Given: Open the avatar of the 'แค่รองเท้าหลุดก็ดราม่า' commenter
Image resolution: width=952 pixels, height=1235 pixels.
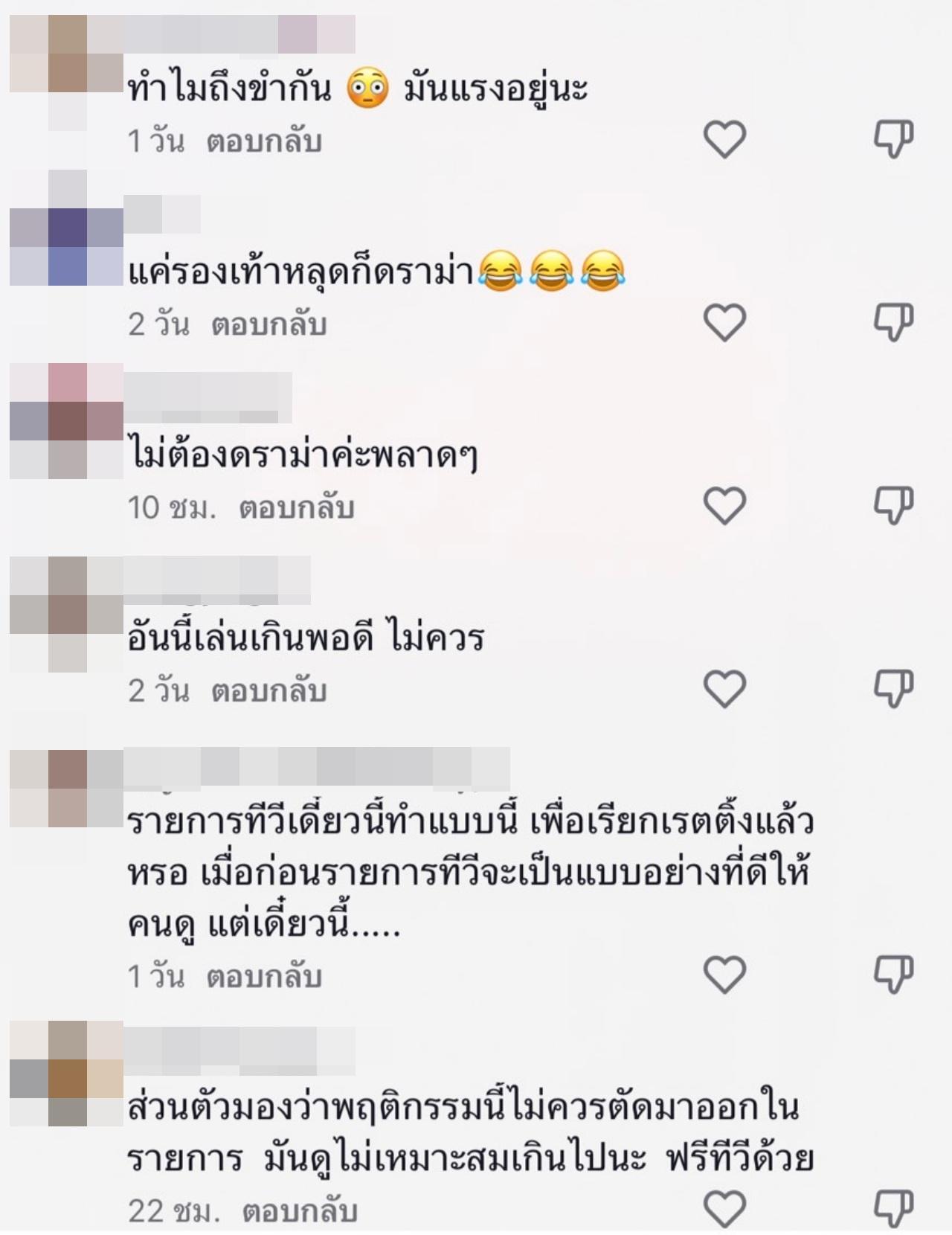Looking at the screenshot, I should [x=67, y=228].
